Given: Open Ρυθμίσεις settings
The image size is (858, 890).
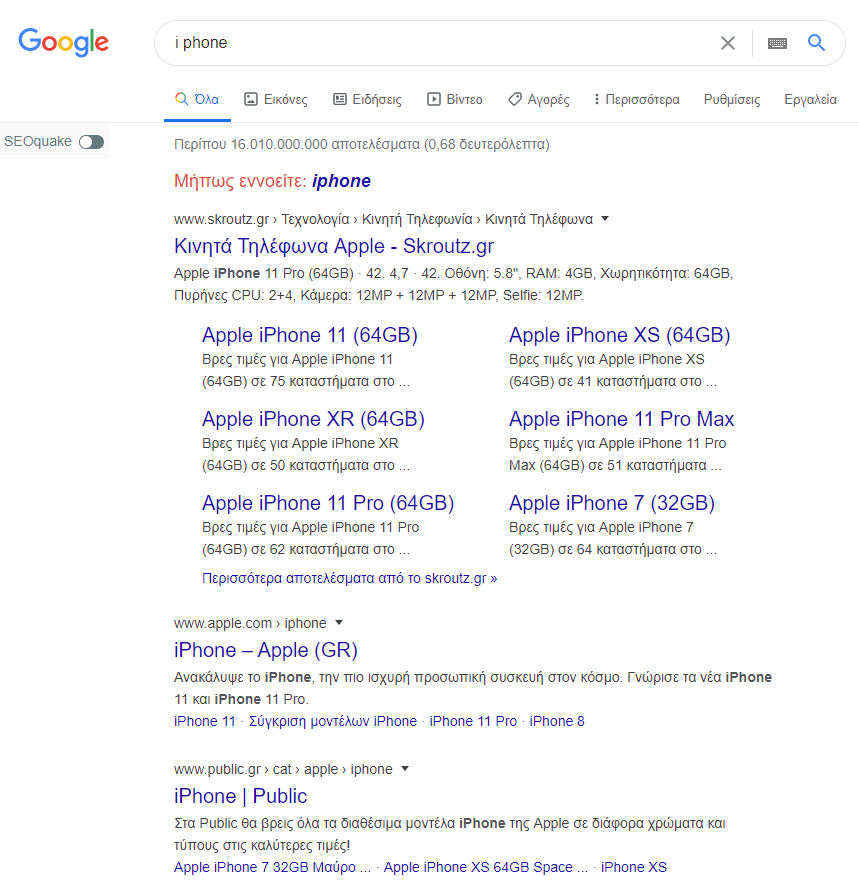Looking at the screenshot, I should click(732, 99).
